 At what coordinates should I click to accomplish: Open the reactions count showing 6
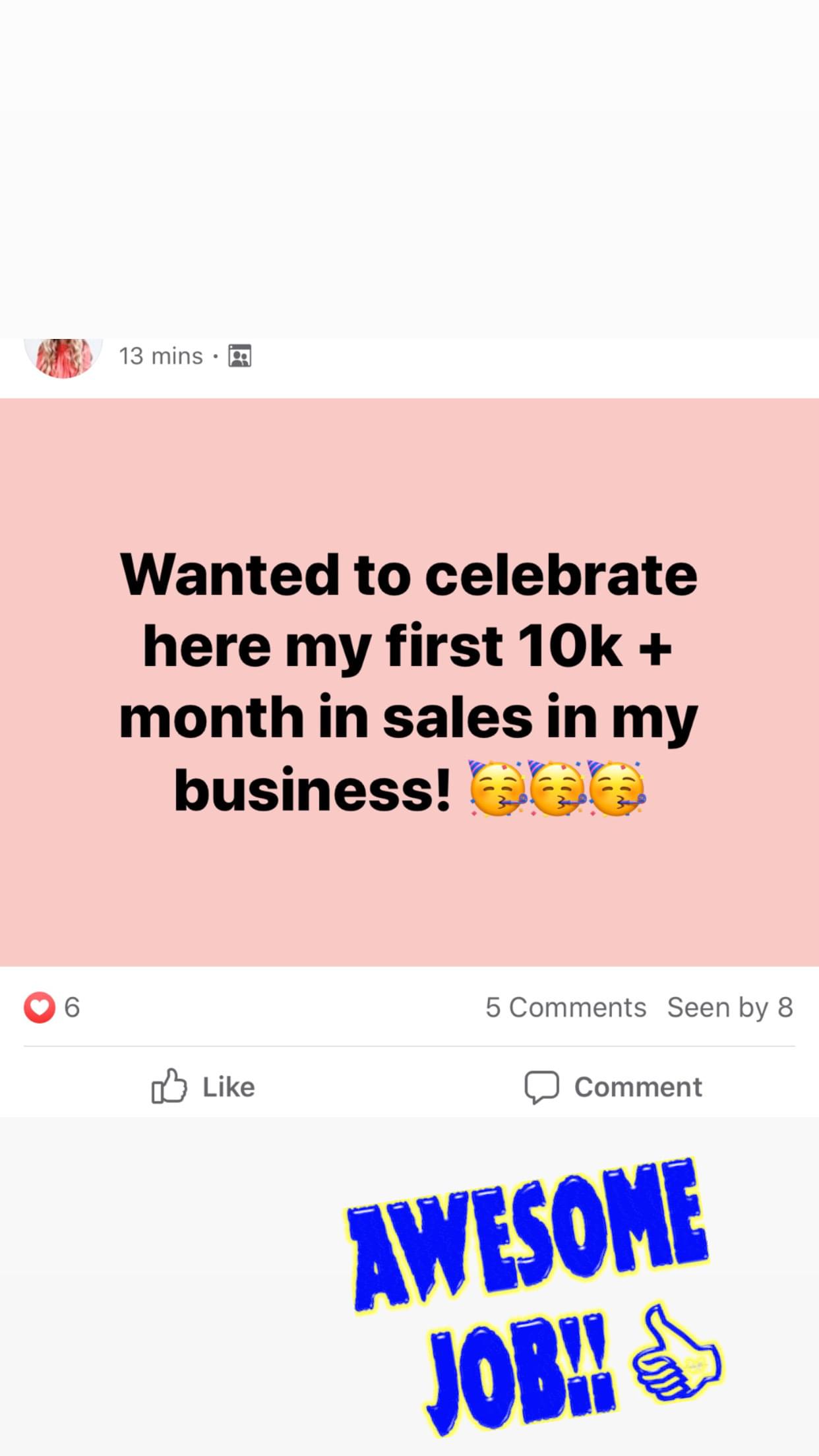(x=72, y=1008)
